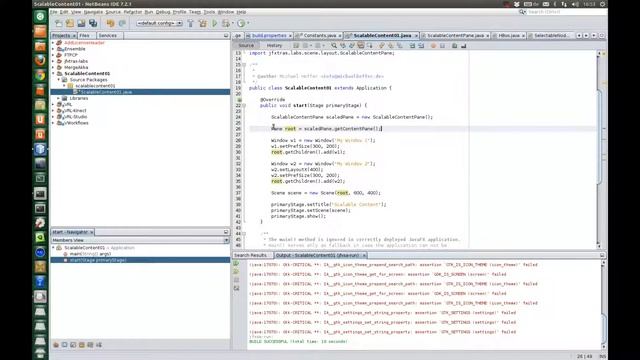Click the orange breakpoint icon in editor toolbar

(x=433, y=46)
